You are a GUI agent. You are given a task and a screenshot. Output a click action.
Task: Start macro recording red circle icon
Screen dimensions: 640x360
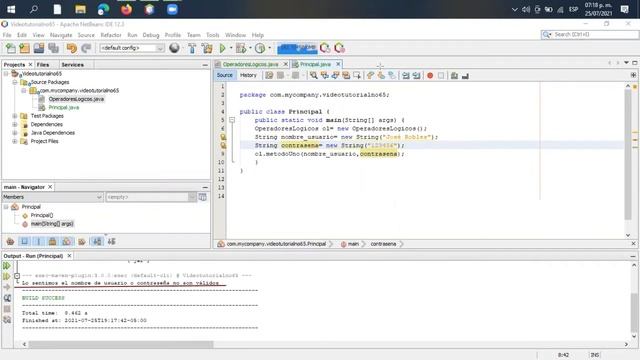pos(430,76)
